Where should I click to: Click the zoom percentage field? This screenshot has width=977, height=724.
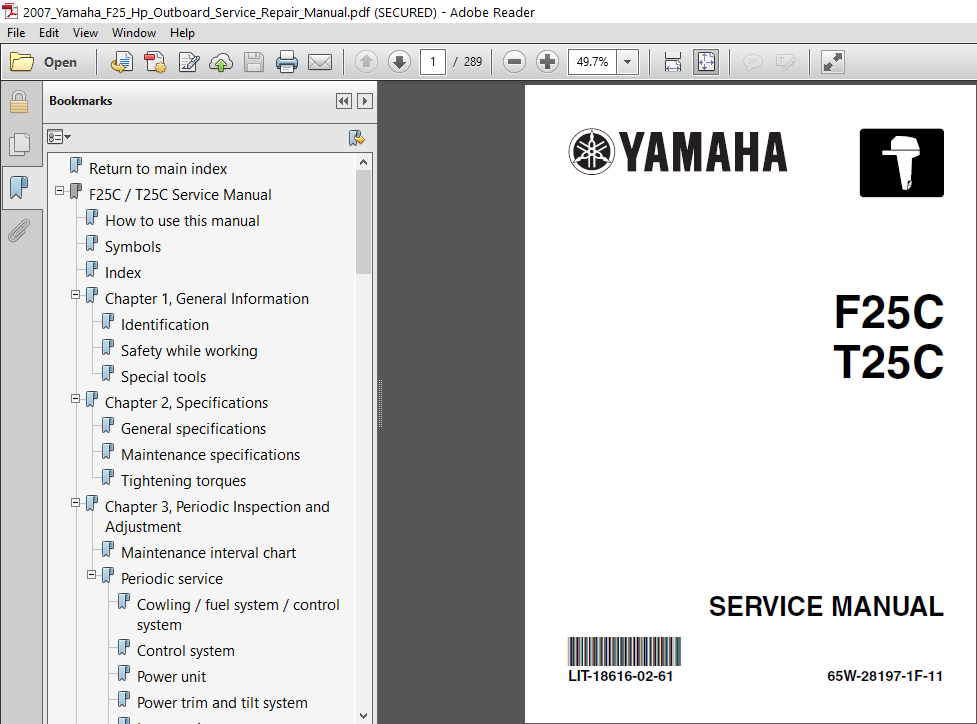[593, 62]
